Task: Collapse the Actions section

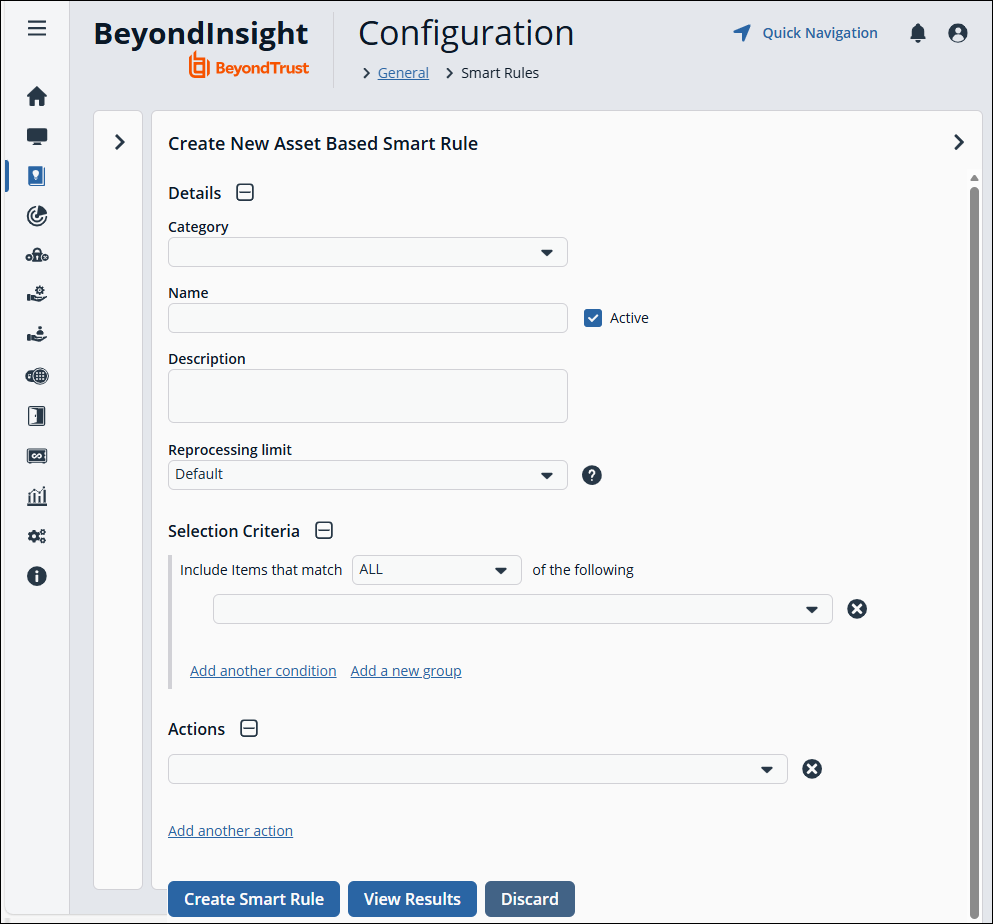Action: tap(249, 728)
